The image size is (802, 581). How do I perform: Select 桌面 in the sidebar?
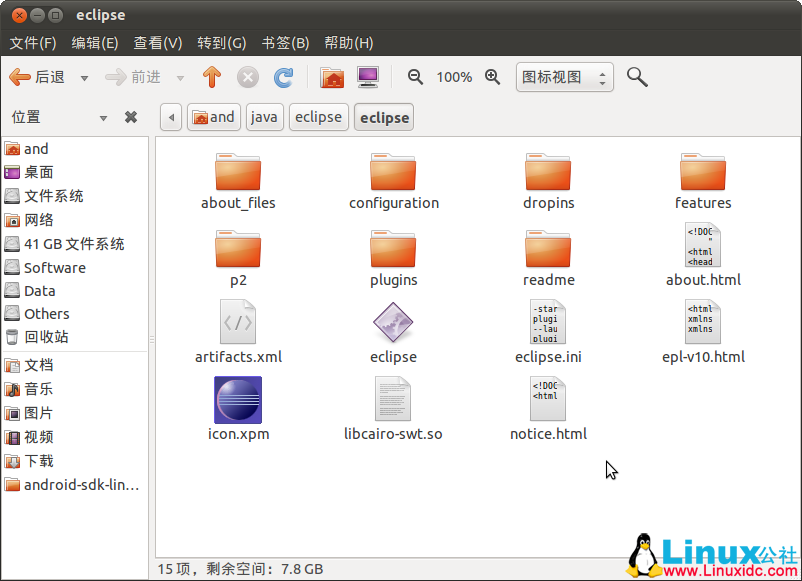(75, 172)
